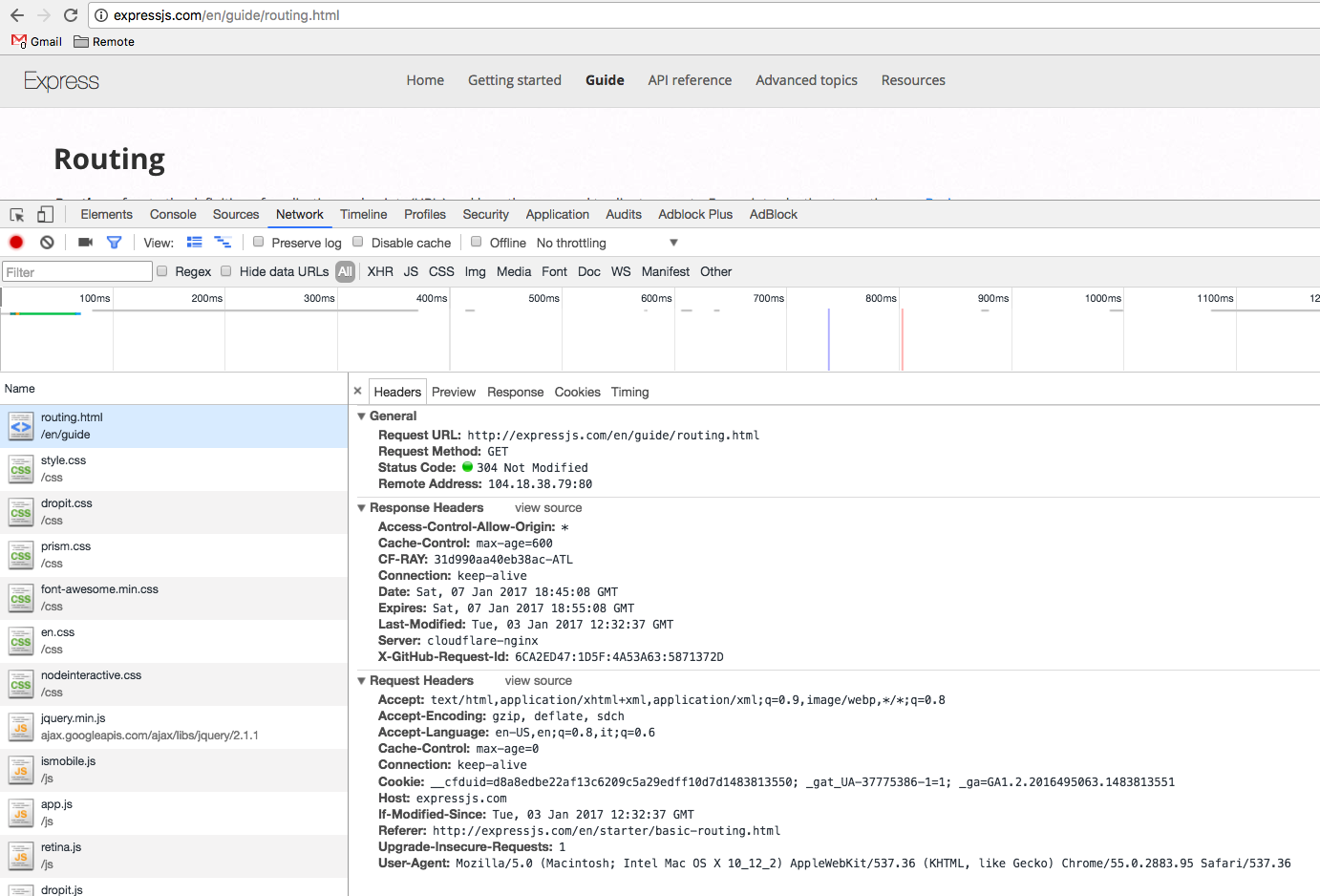Select the jquery.min.js file icon
The height and width of the screenshot is (896, 1320).
(21, 727)
